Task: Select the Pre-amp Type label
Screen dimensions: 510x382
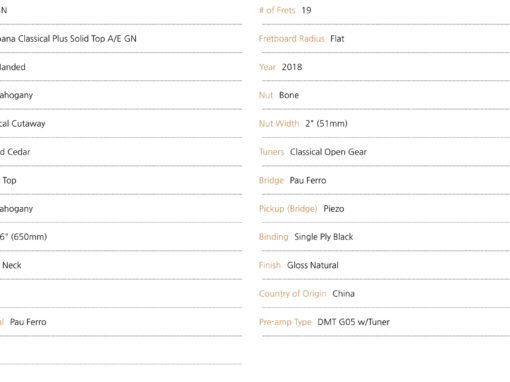Action: 285,322
